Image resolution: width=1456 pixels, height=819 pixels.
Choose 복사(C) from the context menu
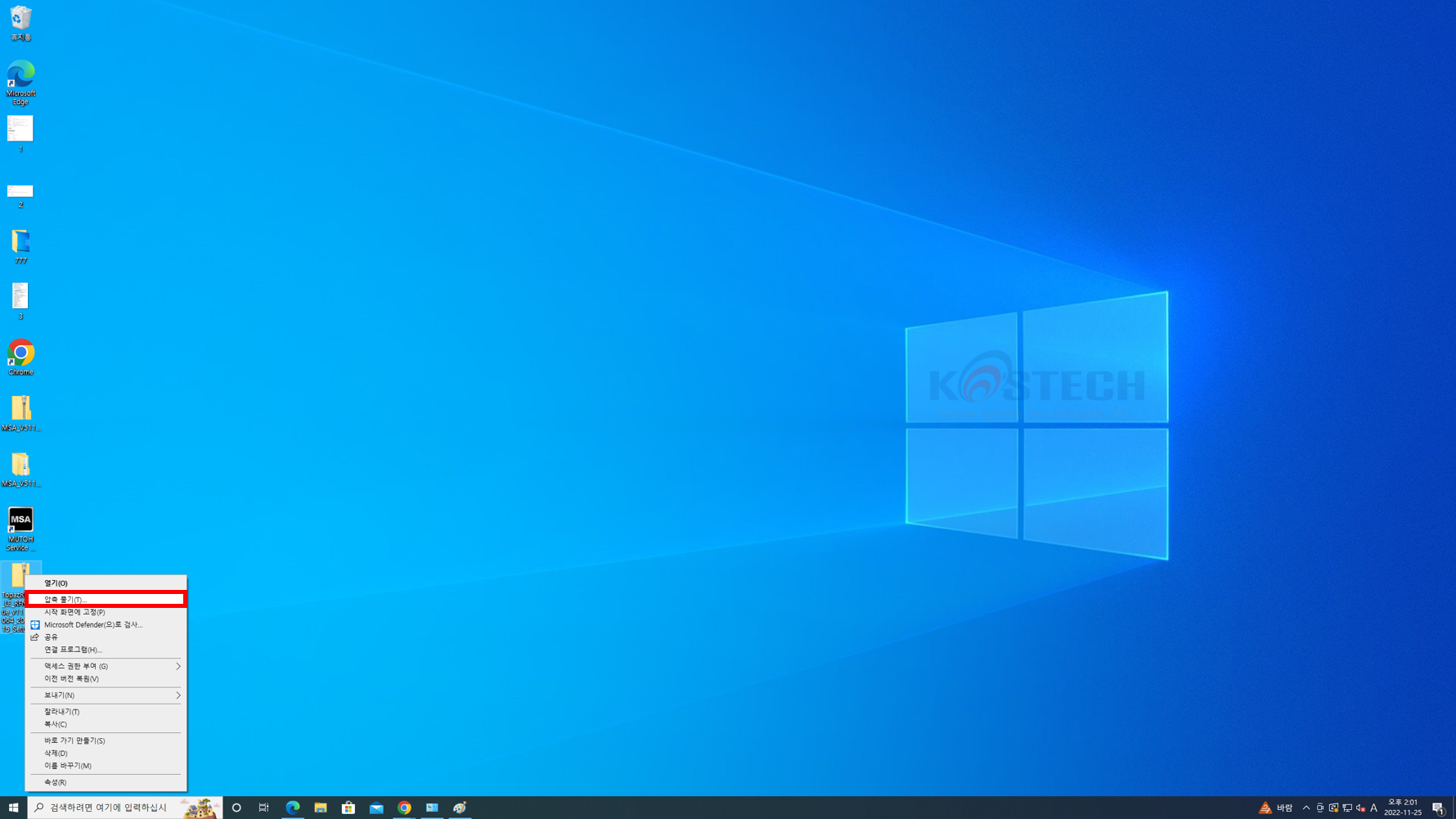(106, 724)
